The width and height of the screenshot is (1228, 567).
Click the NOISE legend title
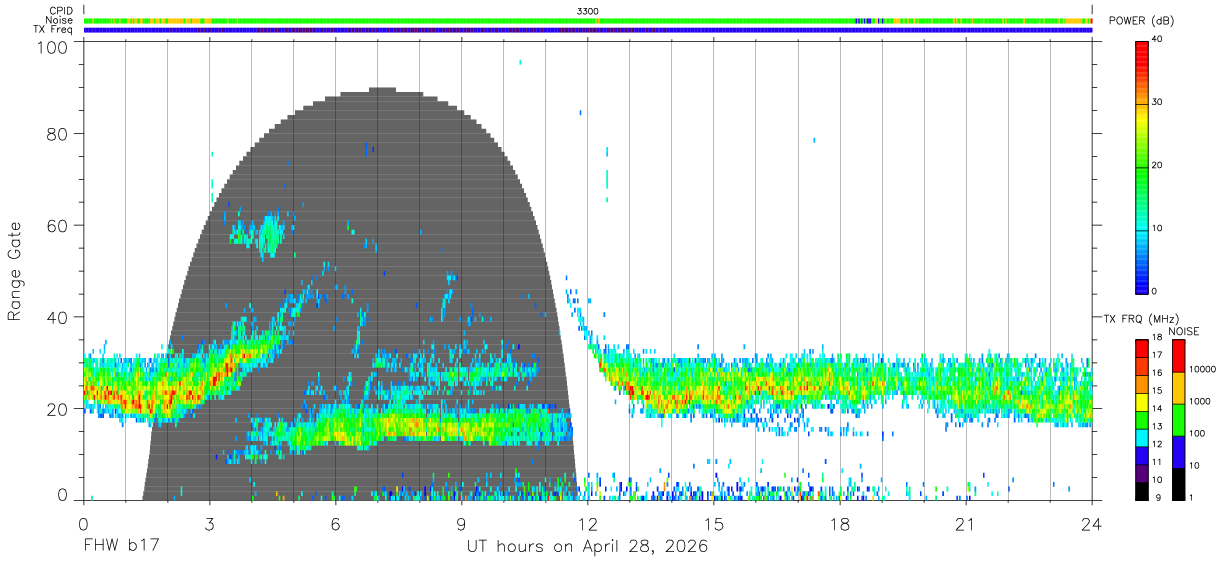pos(1184,331)
